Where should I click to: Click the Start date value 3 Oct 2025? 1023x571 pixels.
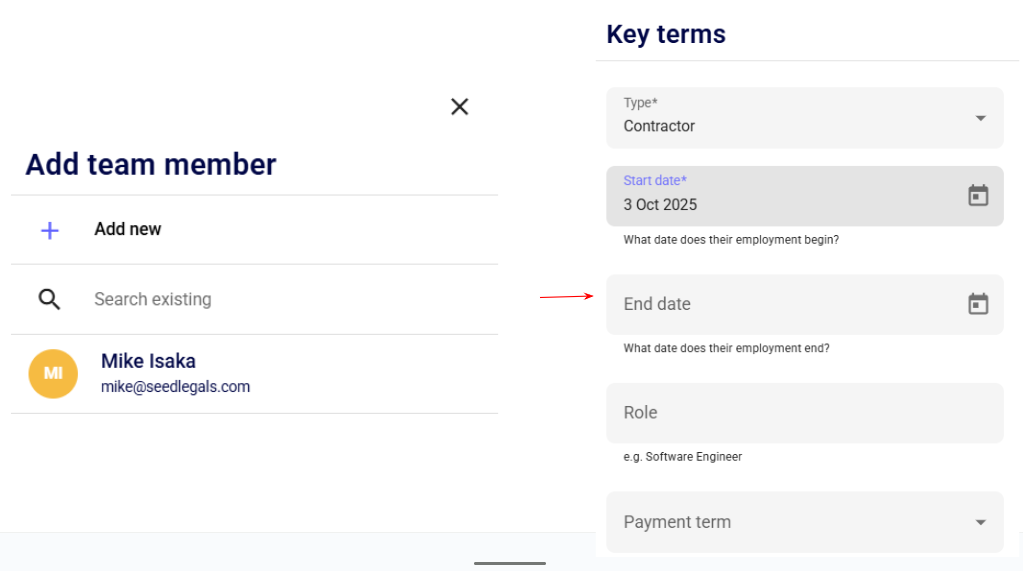(x=661, y=205)
